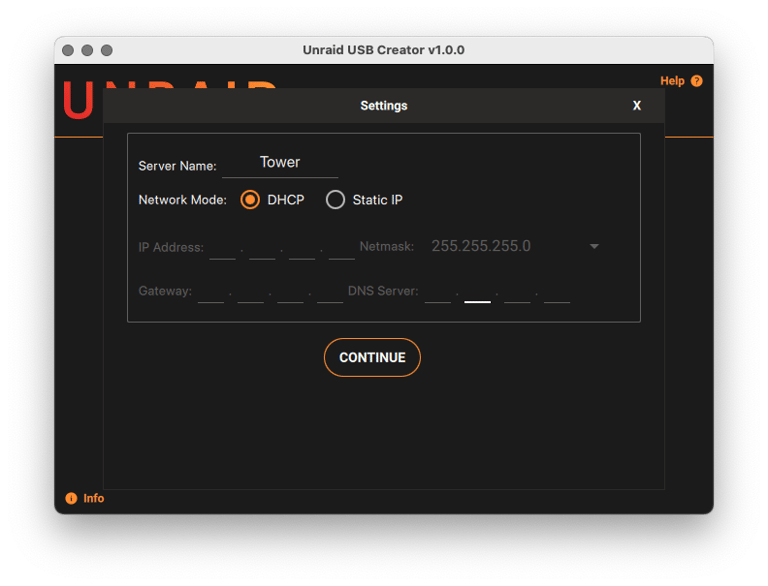Edit the Server Name field Tower
This screenshot has height=586, width=768.
coord(280,163)
